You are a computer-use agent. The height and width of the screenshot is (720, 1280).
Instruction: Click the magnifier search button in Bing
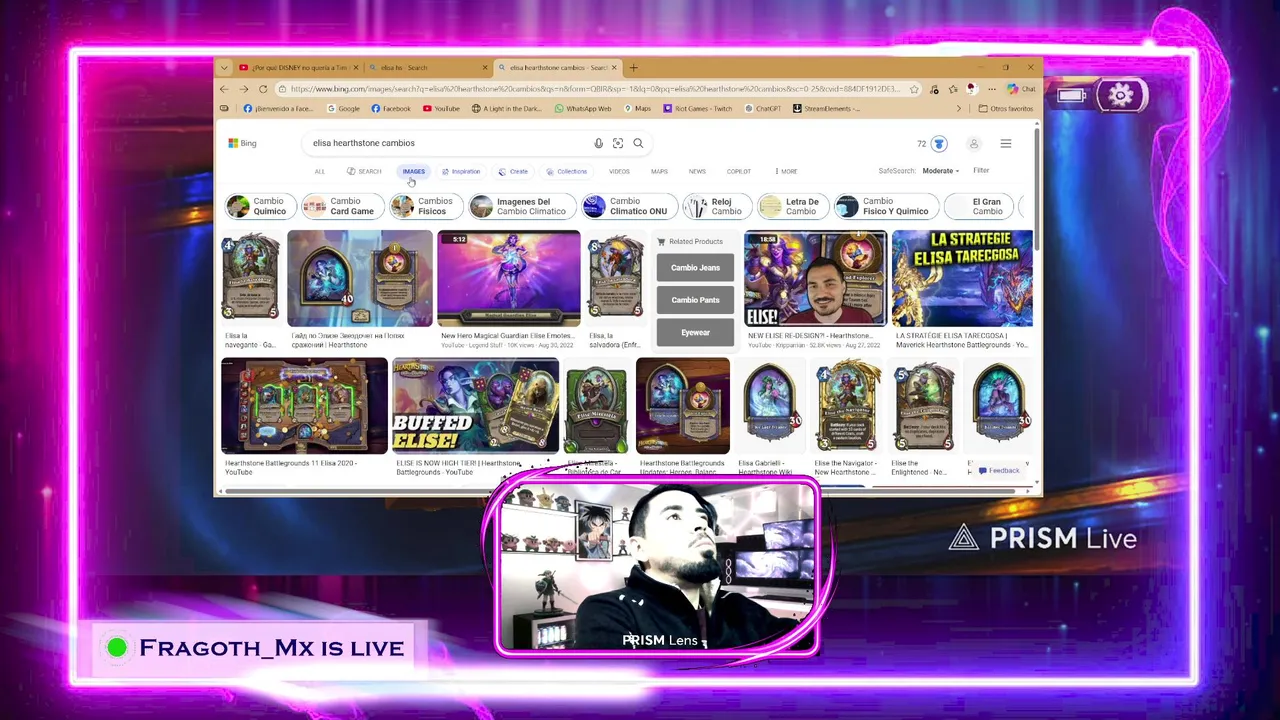point(638,143)
